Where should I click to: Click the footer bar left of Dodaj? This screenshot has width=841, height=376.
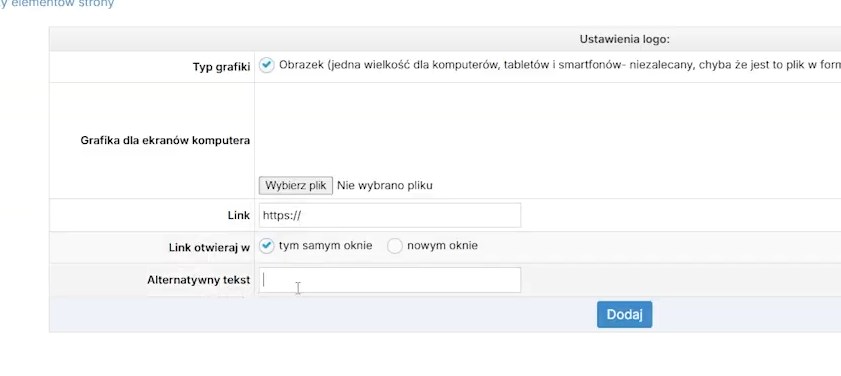(323, 314)
